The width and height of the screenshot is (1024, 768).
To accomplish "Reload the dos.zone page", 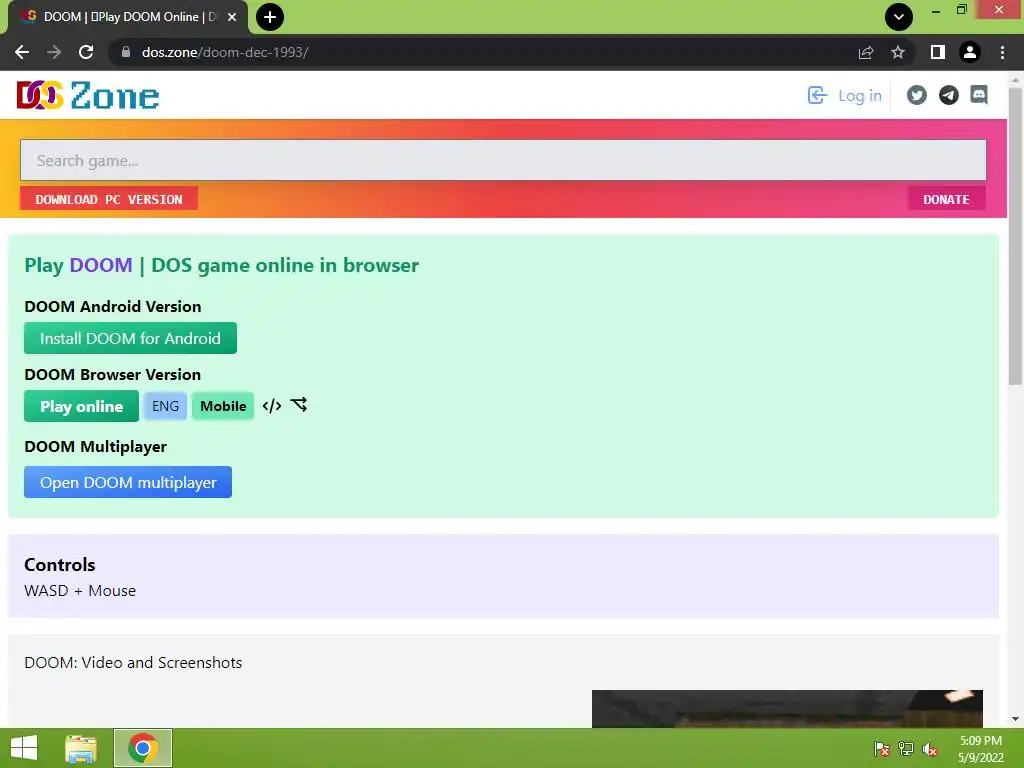I will pyautogui.click(x=86, y=52).
